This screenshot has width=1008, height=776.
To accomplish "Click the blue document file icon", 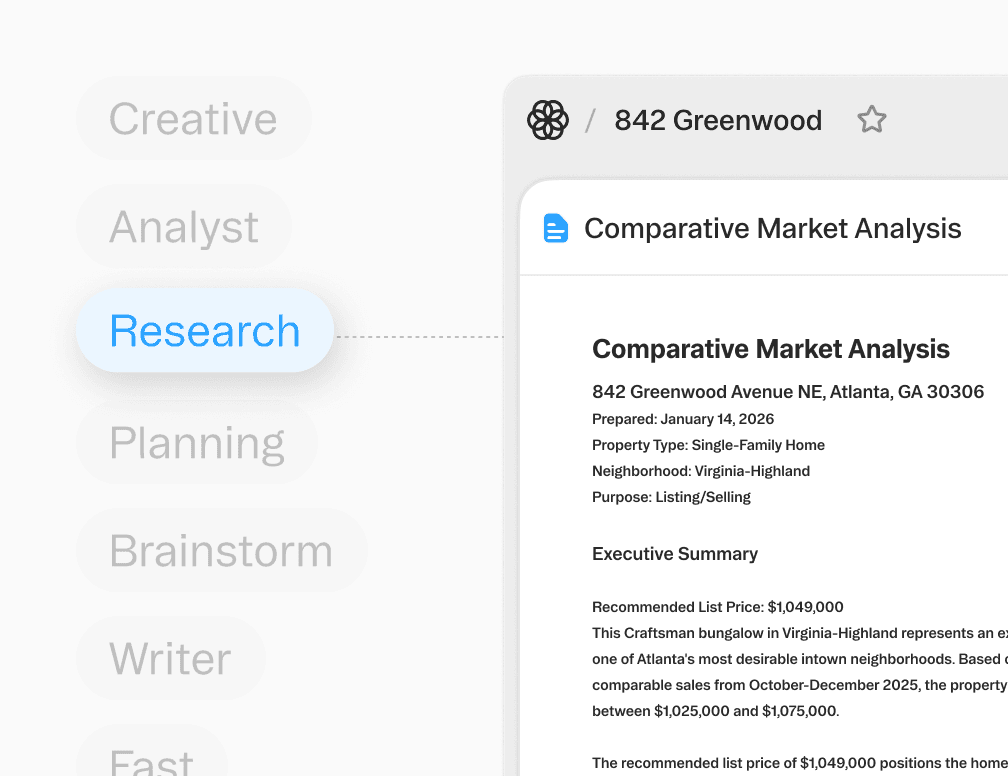I will 556,228.
